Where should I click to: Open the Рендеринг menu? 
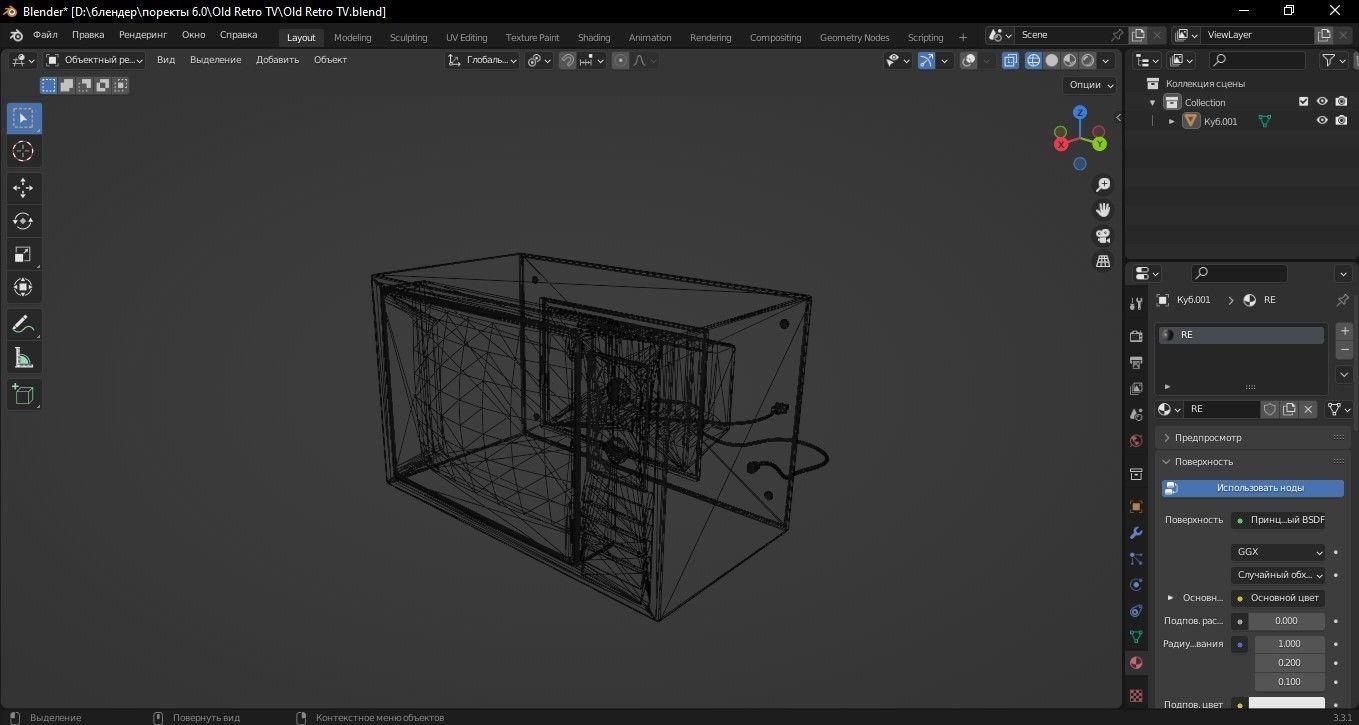point(143,35)
